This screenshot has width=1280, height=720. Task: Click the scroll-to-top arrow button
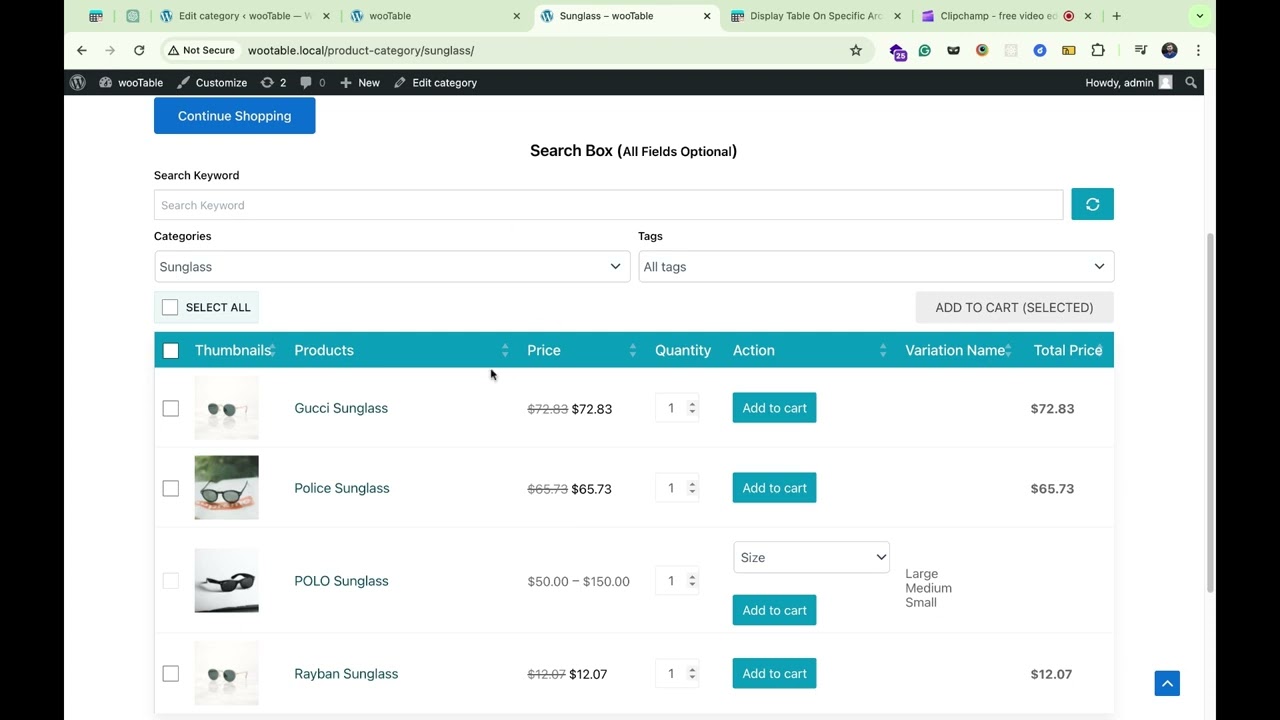pos(1167,683)
